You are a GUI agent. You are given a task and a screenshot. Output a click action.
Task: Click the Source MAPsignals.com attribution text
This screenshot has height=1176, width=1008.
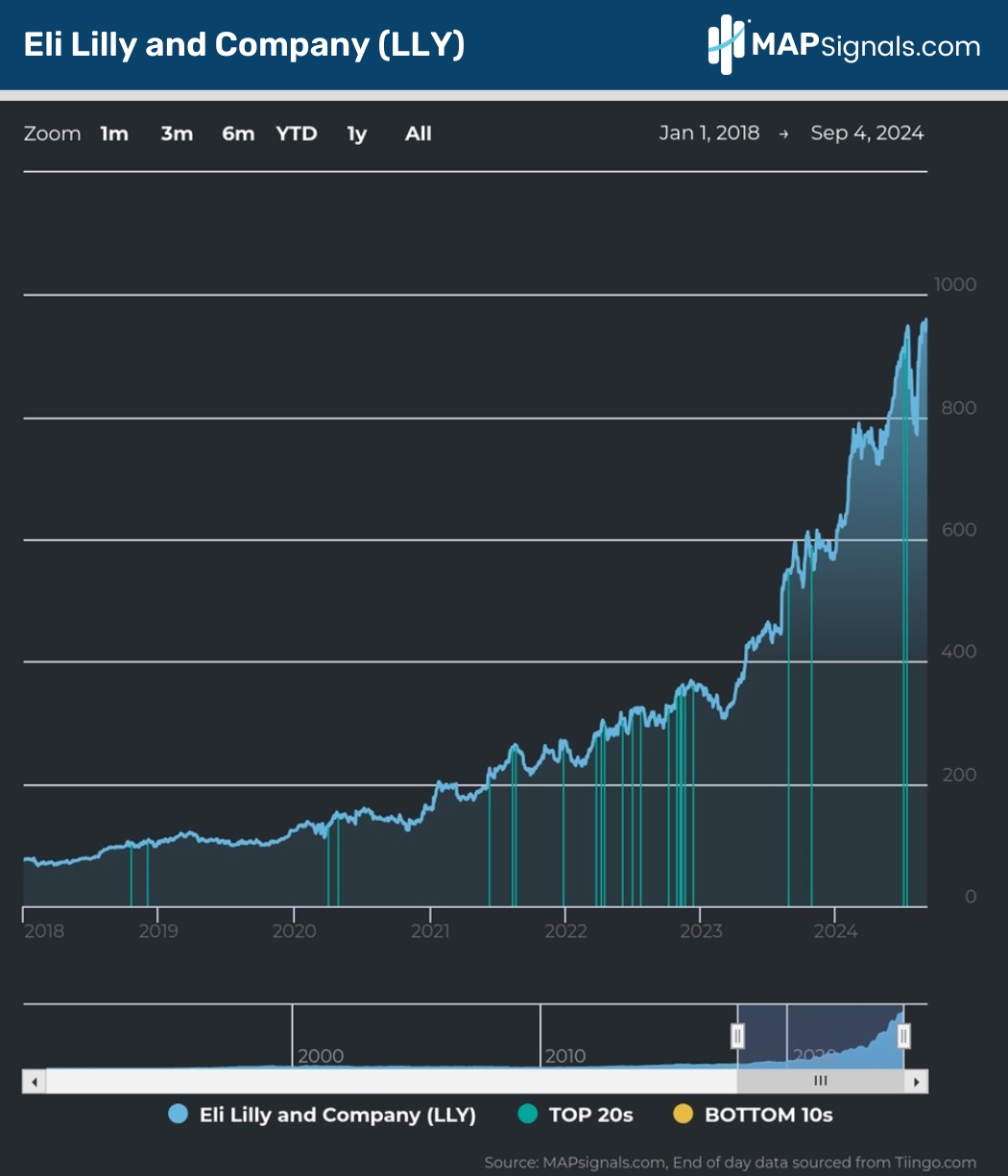pos(731,1163)
